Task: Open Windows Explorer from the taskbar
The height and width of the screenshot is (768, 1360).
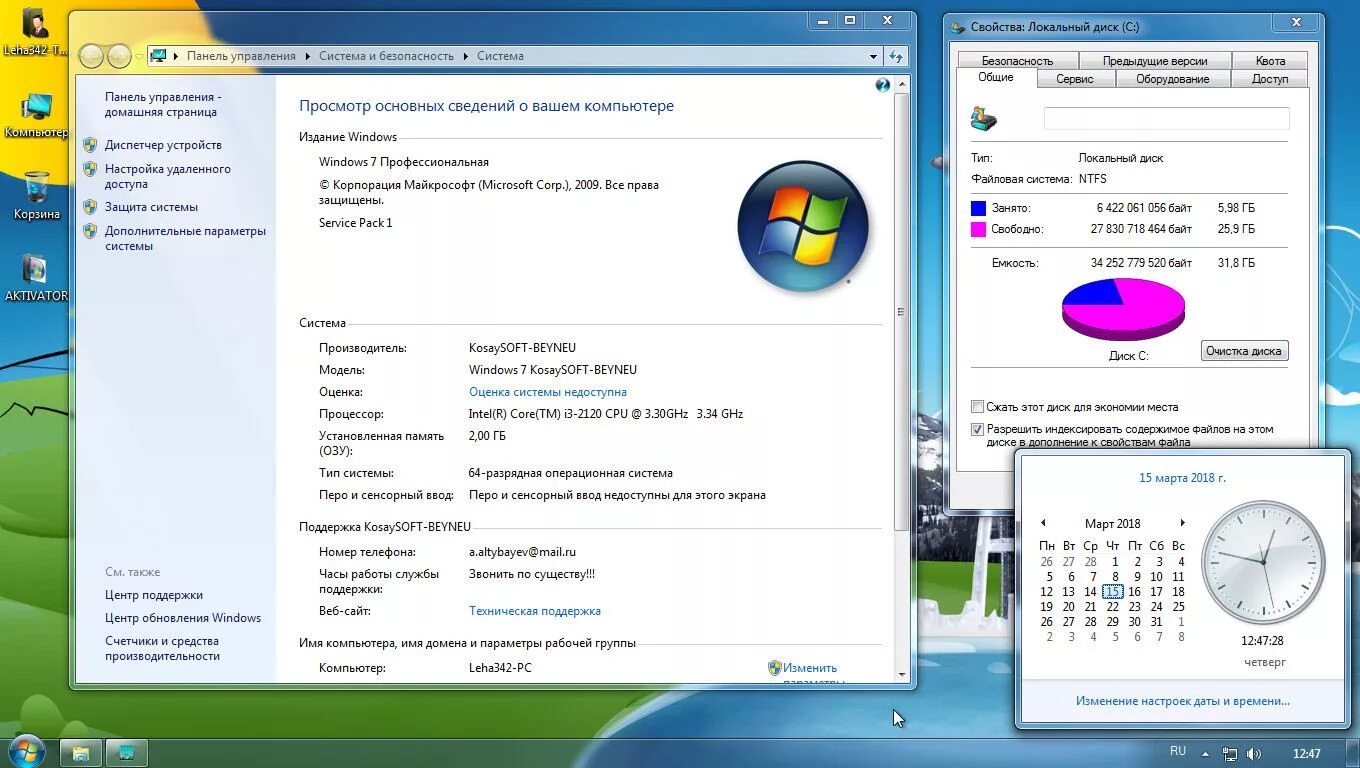Action: tap(81, 753)
